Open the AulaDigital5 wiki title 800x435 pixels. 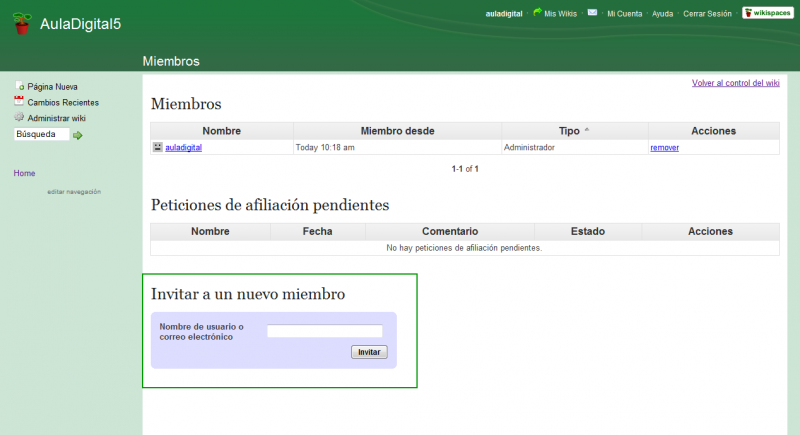point(81,24)
